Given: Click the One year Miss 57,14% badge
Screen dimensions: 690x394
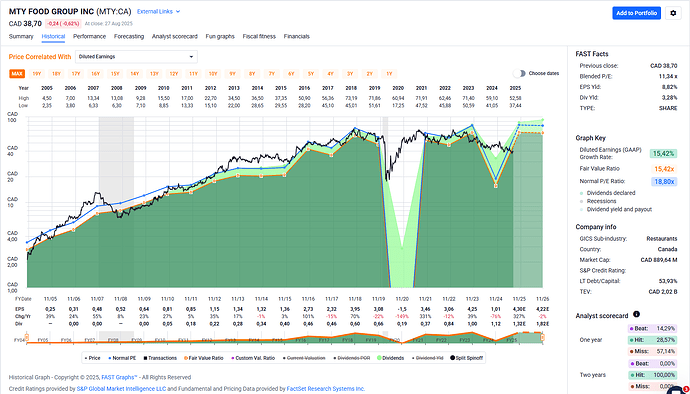Looking at the screenshot, I should coord(651,351).
